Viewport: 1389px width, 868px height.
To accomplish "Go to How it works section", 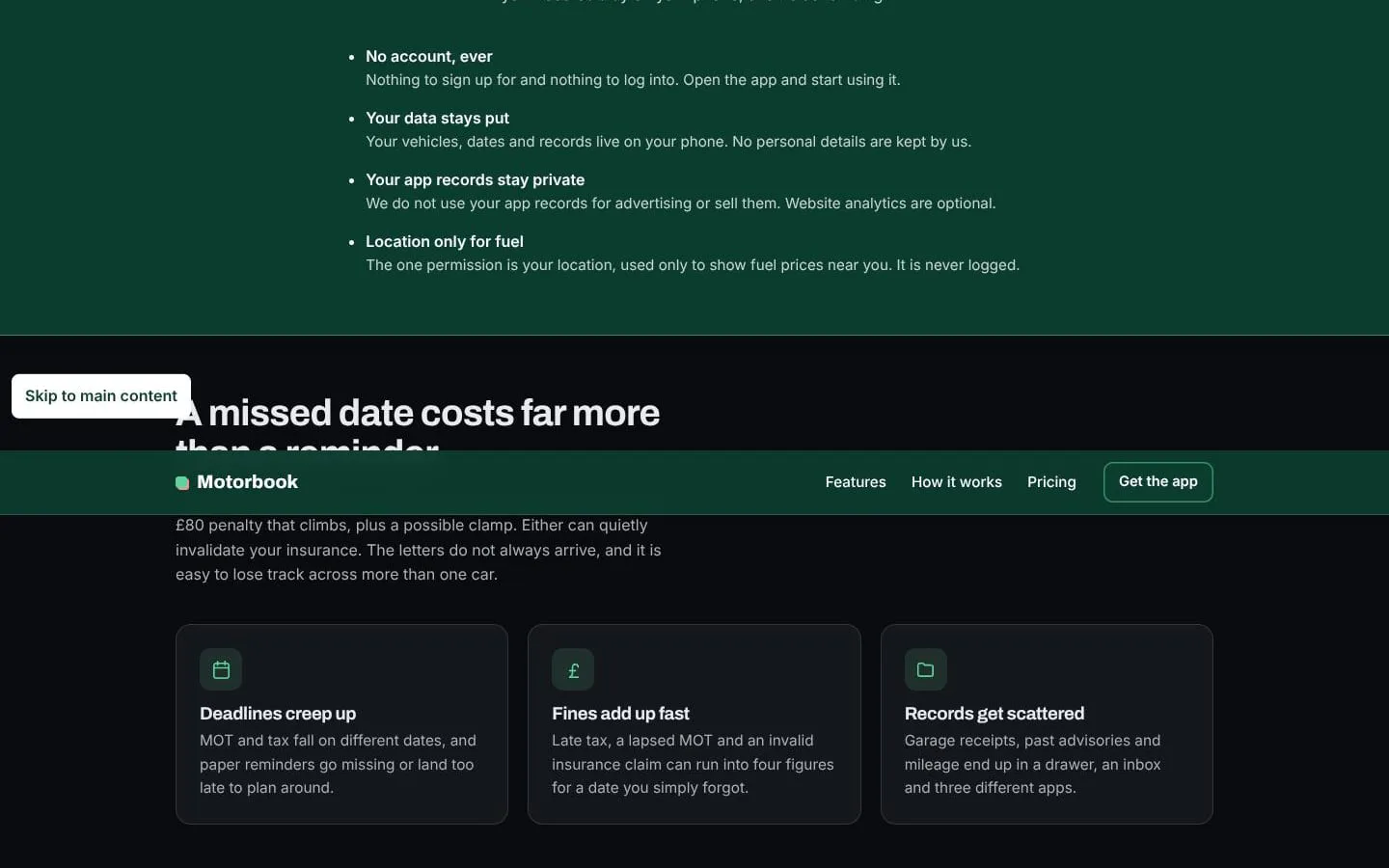I will (x=957, y=482).
